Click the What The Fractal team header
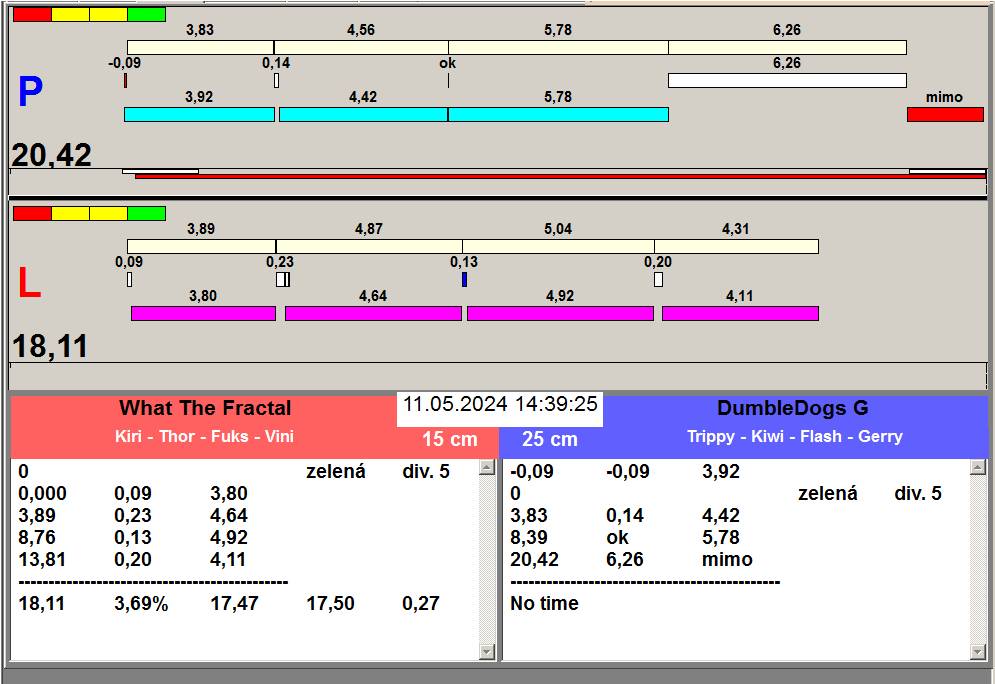This screenshot has height=684, width=995. pos(205,408)
